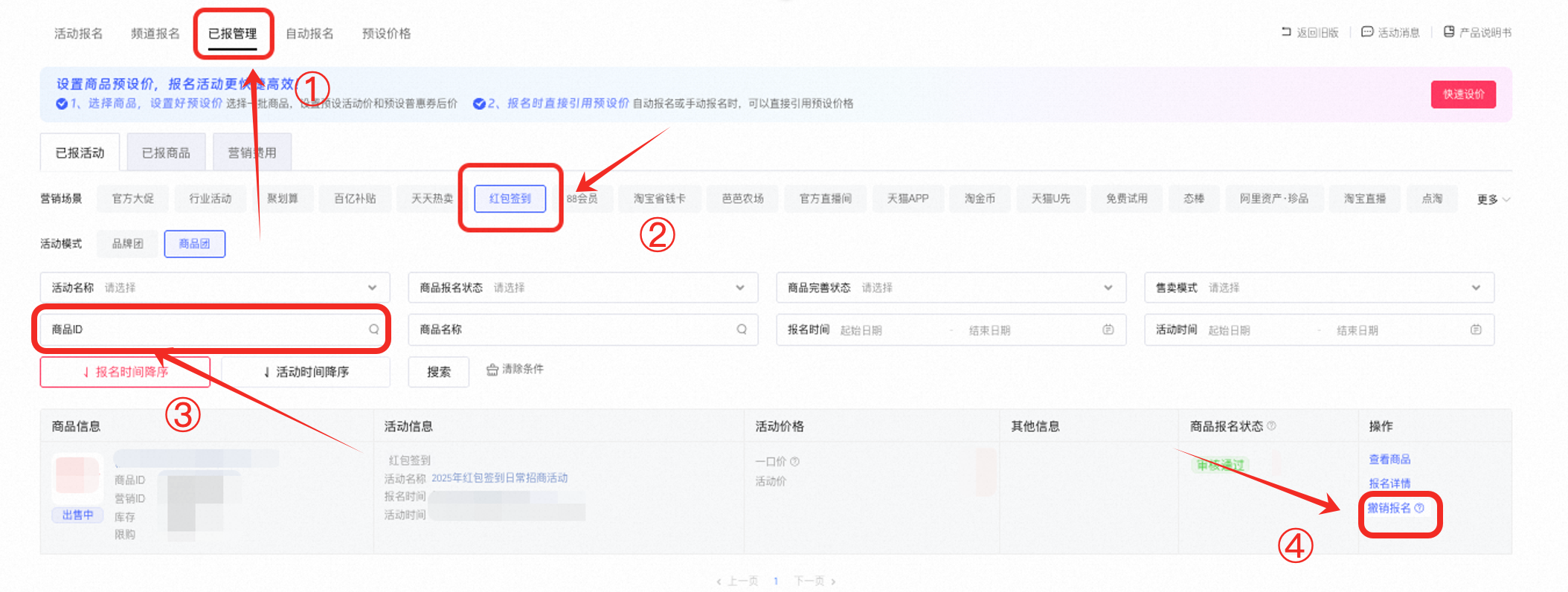Click 撤销报名 to withdraw registration
Image resolution: width=1568 pixels, height=592 pixels.
(1389, 508)
